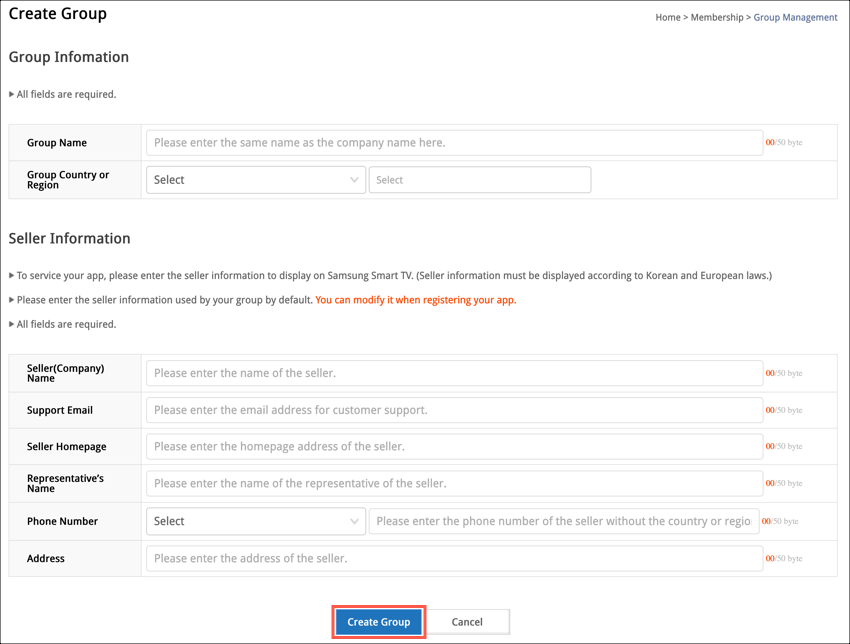The height and width of the screenshot is (644, 850).
Task: Open Membership in the breadcrumb trail
Action: point(717,17)
